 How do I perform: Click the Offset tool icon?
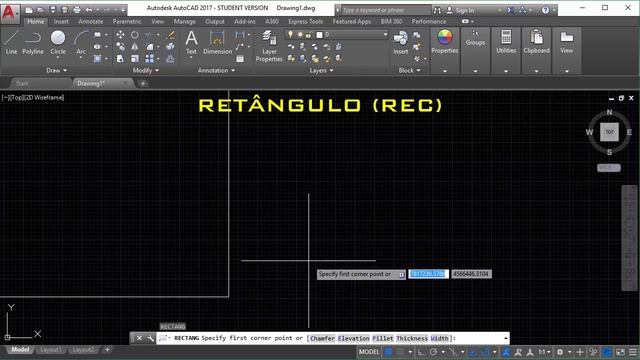click(171, 59)
